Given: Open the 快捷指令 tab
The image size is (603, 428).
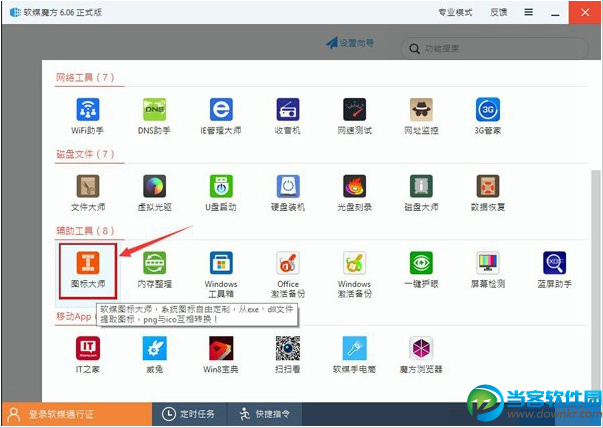Looking at the screenshot, I should point(265,414).
